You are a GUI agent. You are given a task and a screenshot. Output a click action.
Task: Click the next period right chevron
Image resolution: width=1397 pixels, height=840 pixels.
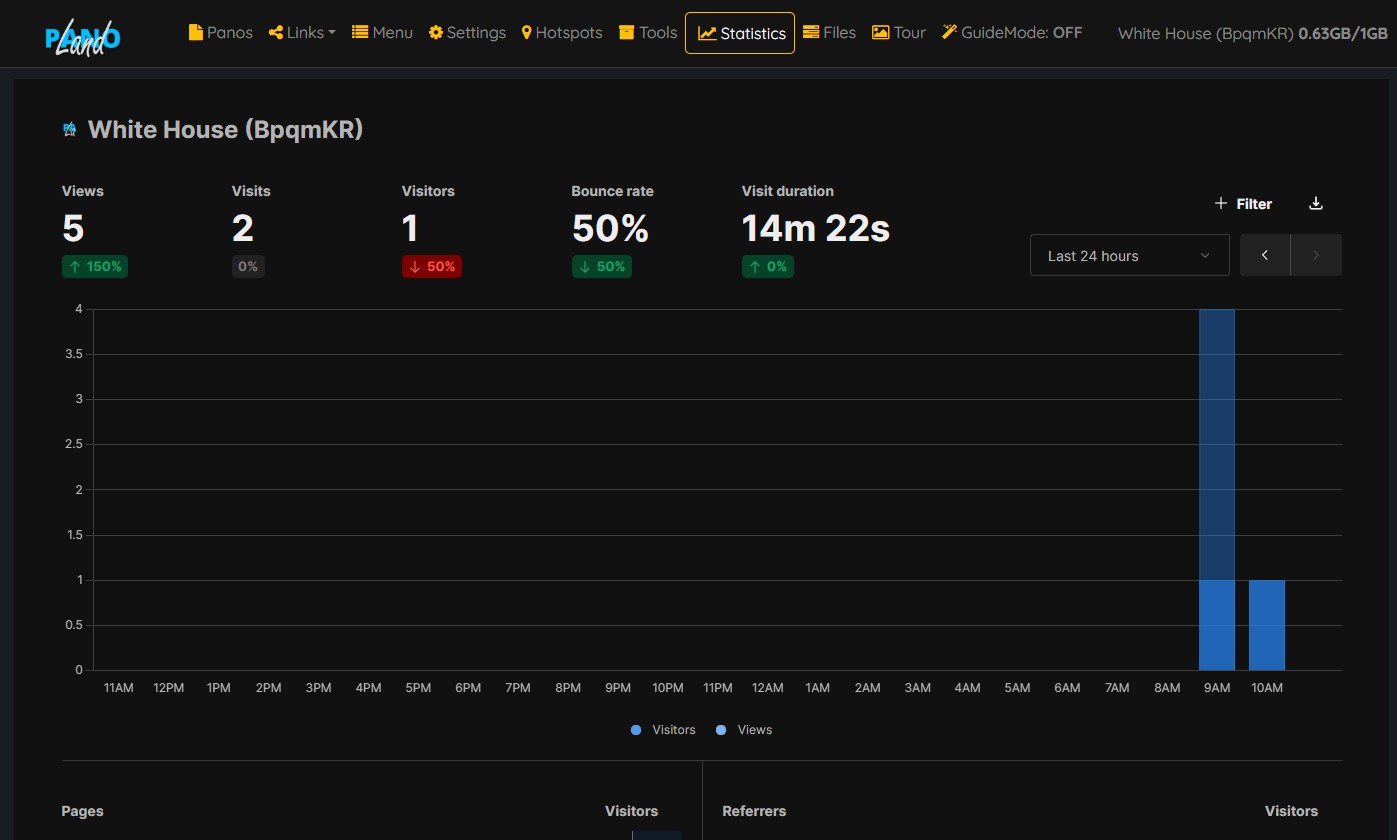click(1316, 255)
